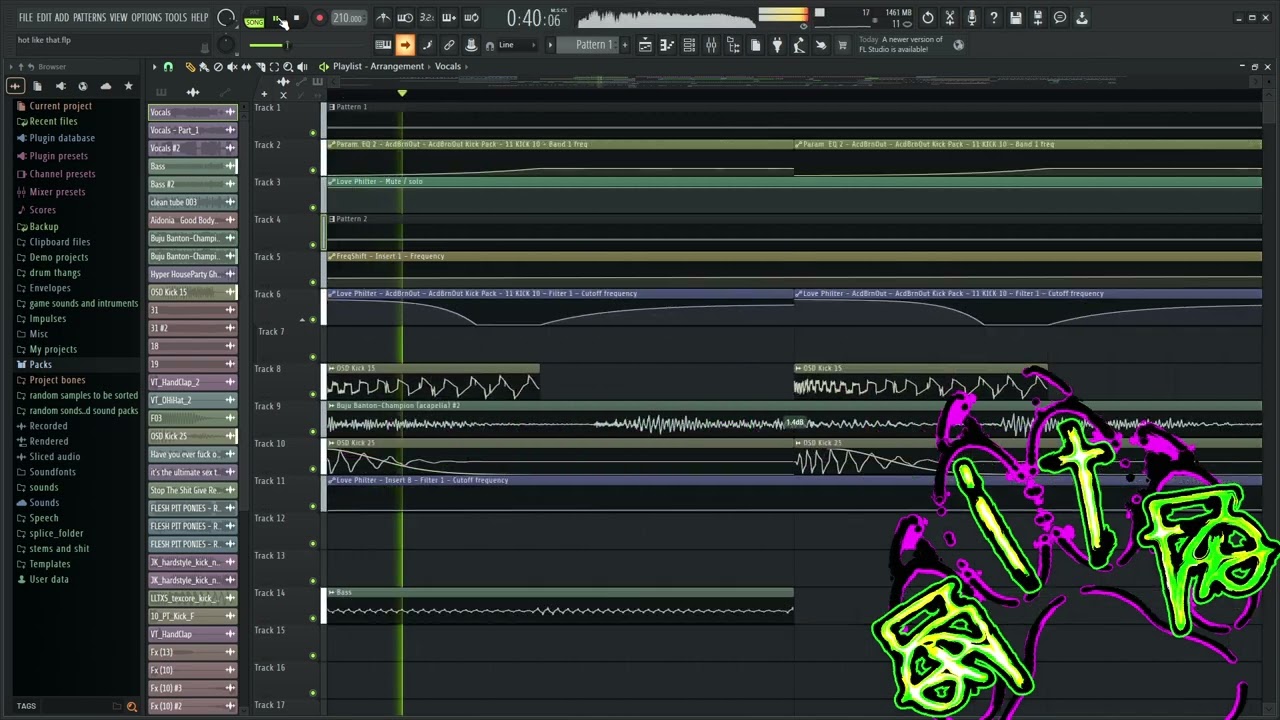Screen dimensions: 1280x720
Task: Open the Plugin picker plug icon
Action: (x=777, y=45)
